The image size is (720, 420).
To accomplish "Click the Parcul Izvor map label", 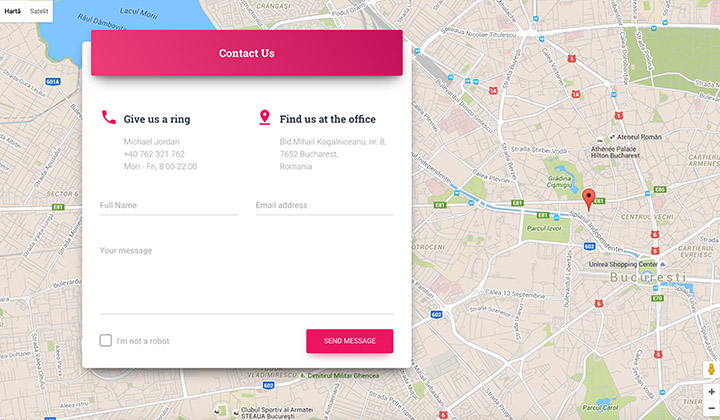I will click(x=544, y=227).
